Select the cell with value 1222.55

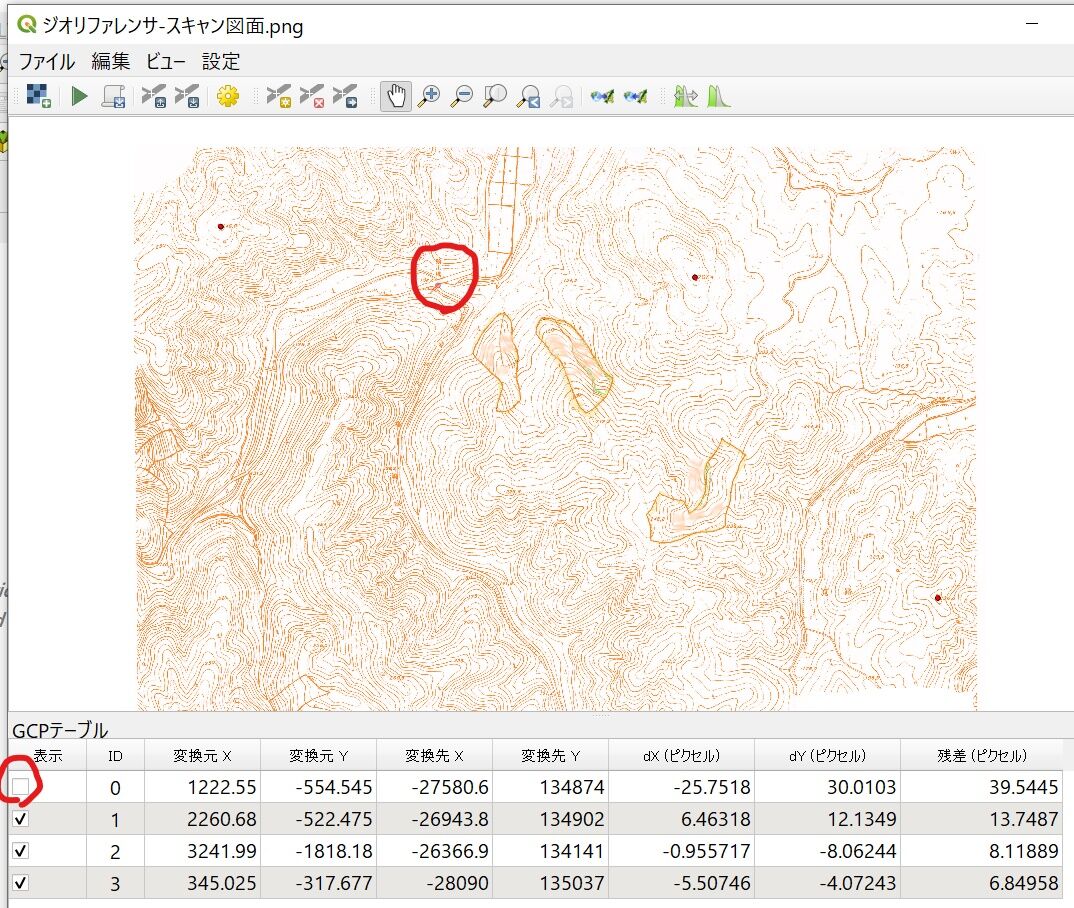tap(202, 787)
